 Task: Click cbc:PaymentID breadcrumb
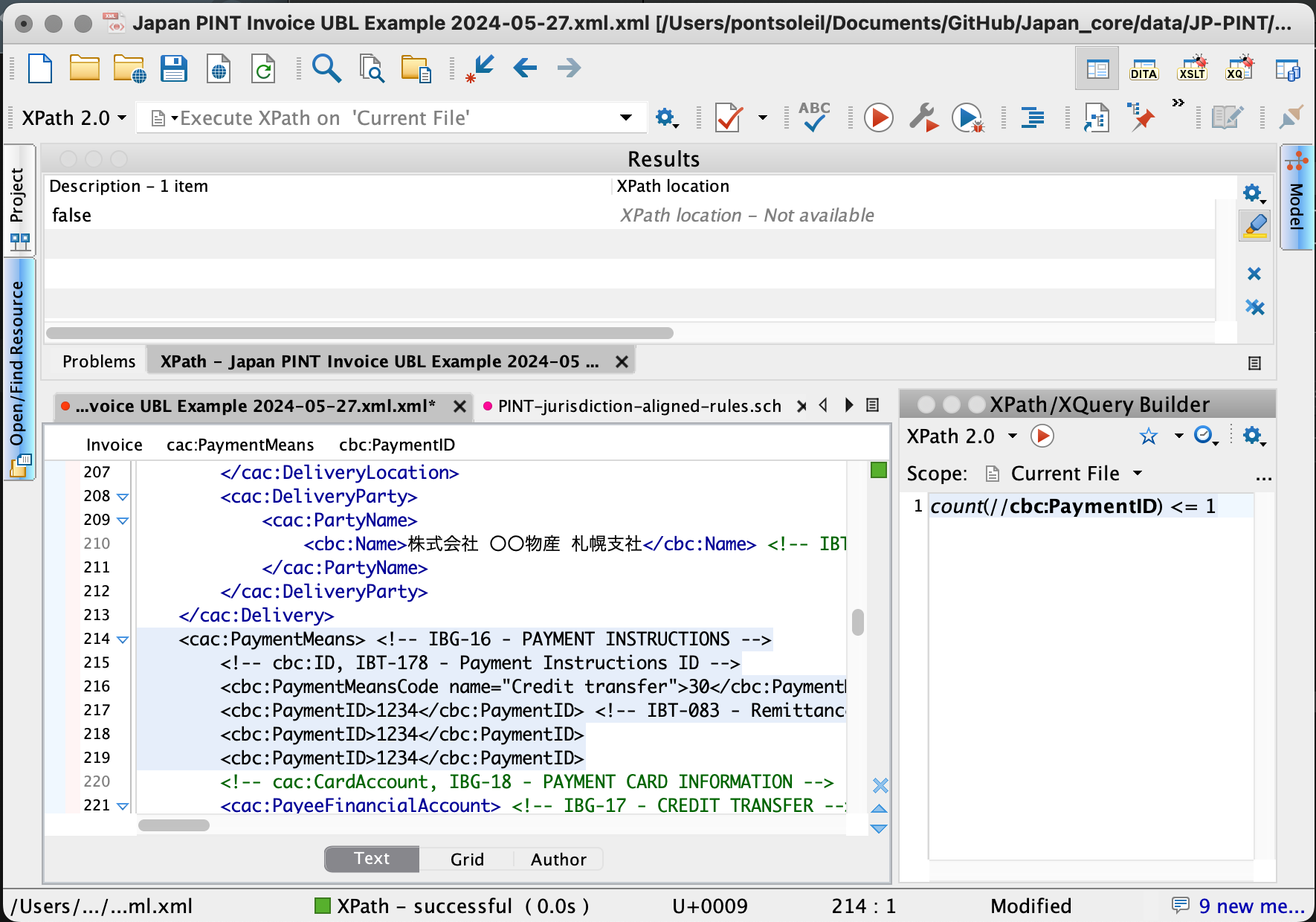[397, 445]
